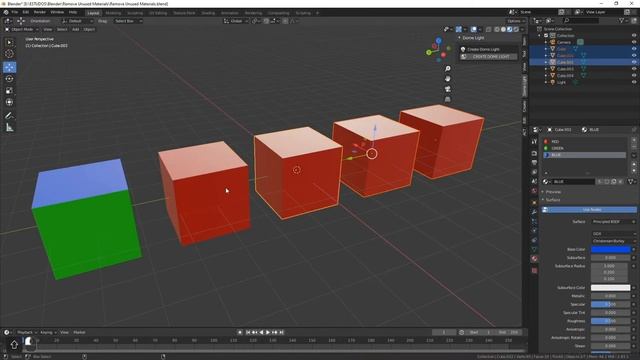Image resolution: width=640 pixels, height=360 pixels.
Task: Open the Window menu
Action: [x=57, y=12]
